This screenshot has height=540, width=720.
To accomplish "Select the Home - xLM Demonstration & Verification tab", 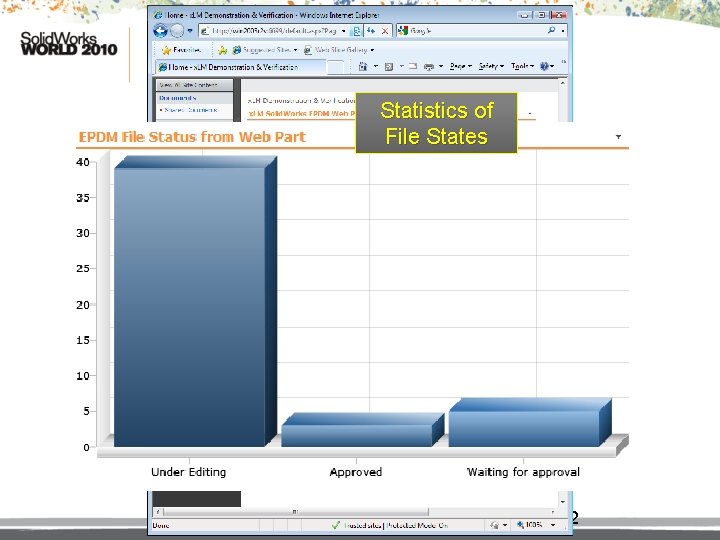I will 241,67.
